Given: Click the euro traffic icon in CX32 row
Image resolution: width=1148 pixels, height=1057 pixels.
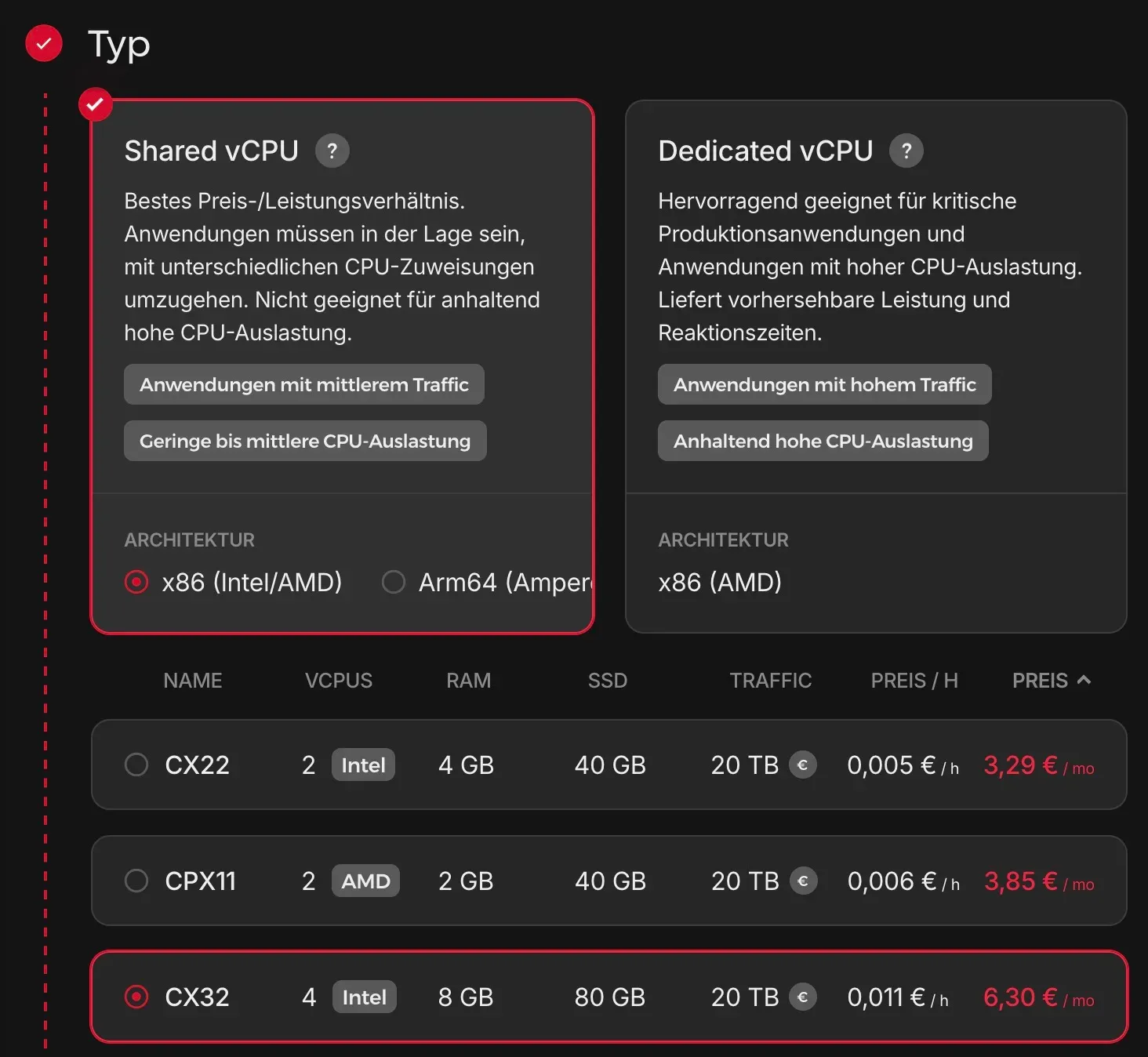Looking at the screenshot, I should pos(802,997).
